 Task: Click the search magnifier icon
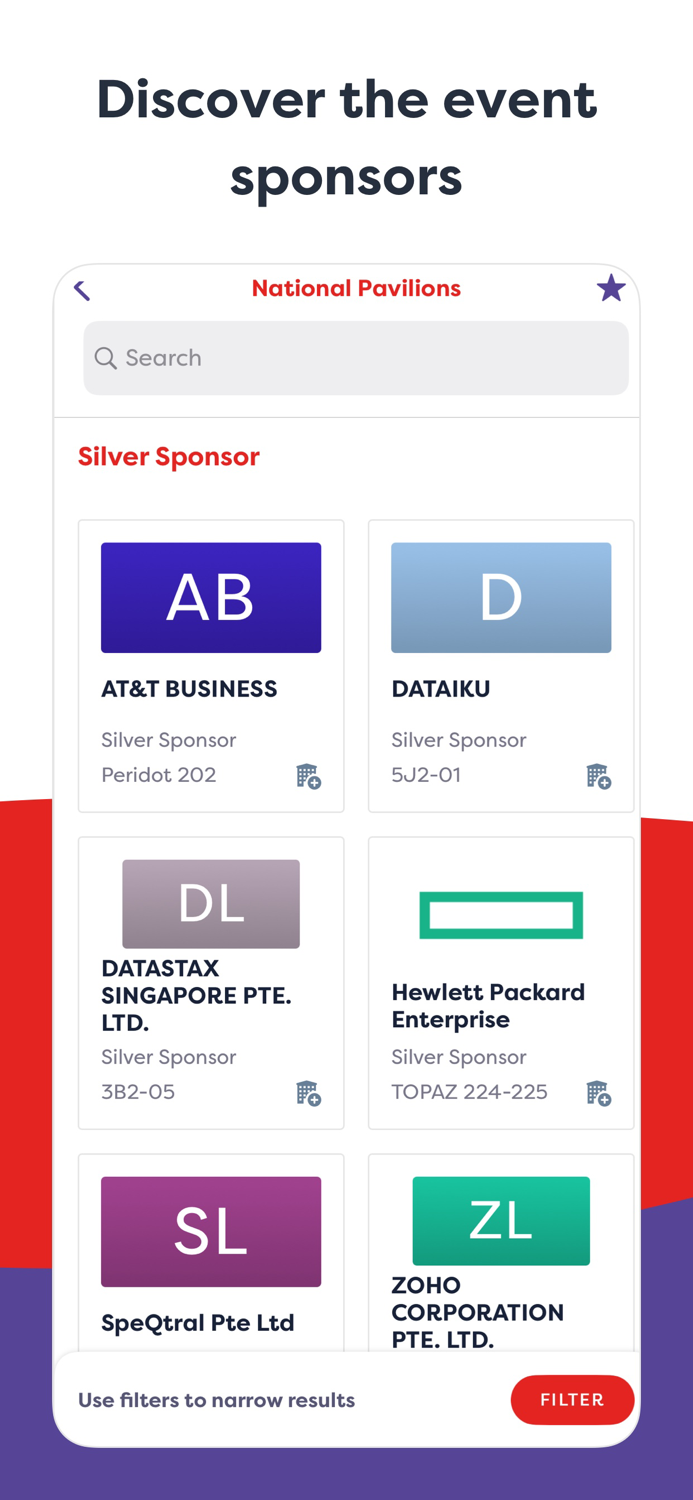tap(105, 358)
